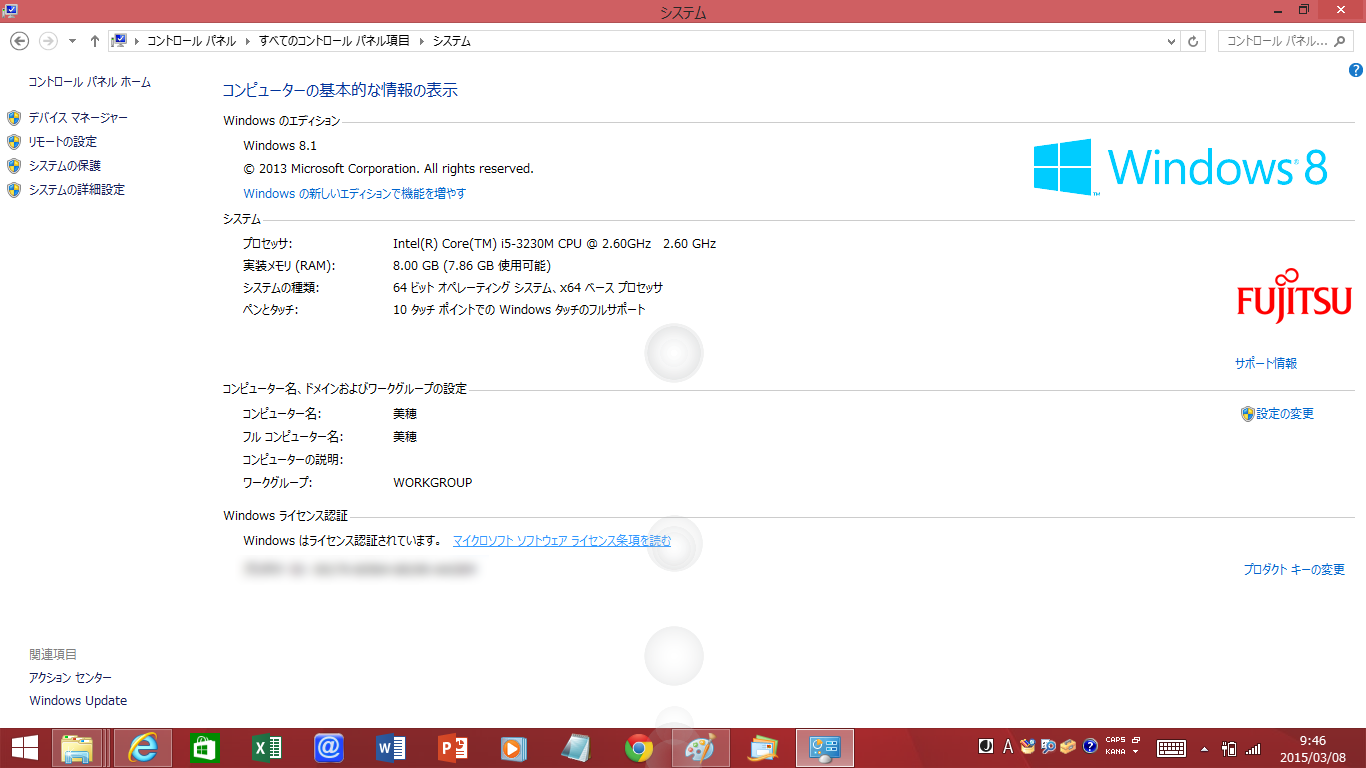The width and height of the screenshot is (1366, 768).
Task: Open the @ mail app icon
Action: 328,748
